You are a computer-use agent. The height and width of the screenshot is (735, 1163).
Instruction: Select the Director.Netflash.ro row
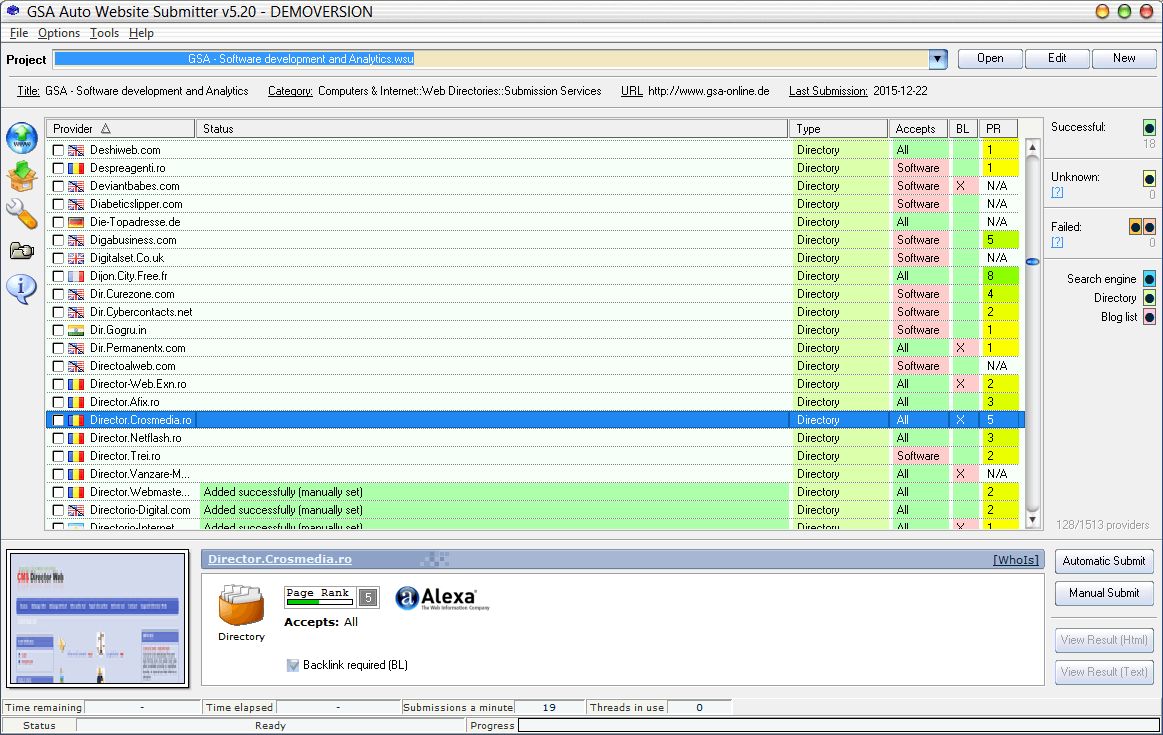pos(535,438)
